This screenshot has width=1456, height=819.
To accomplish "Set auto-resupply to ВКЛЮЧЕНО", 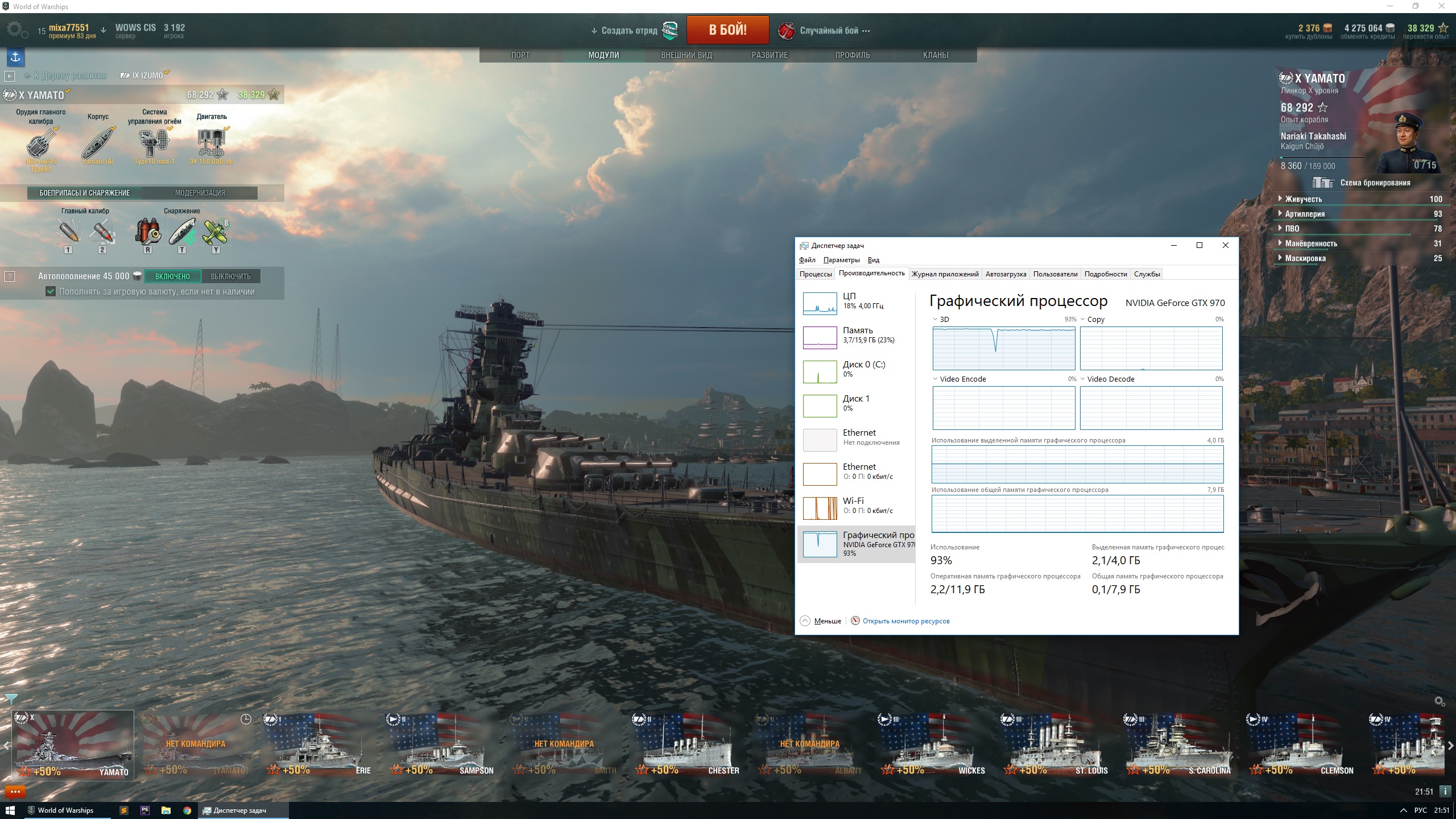I will pyautogui.click(x=172, y=276).
